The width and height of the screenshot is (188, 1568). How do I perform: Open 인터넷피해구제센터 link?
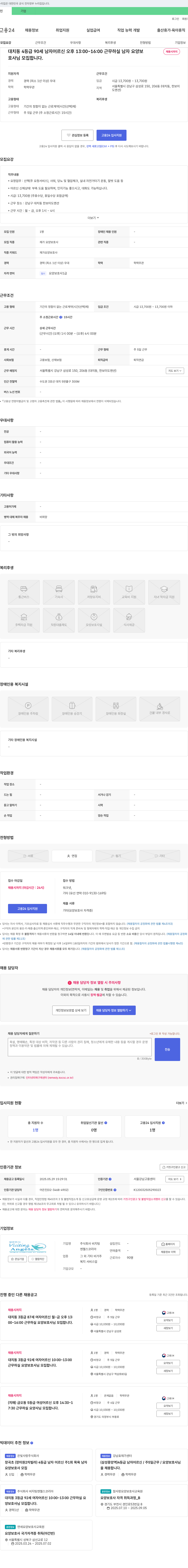(x=50, y=1077)
